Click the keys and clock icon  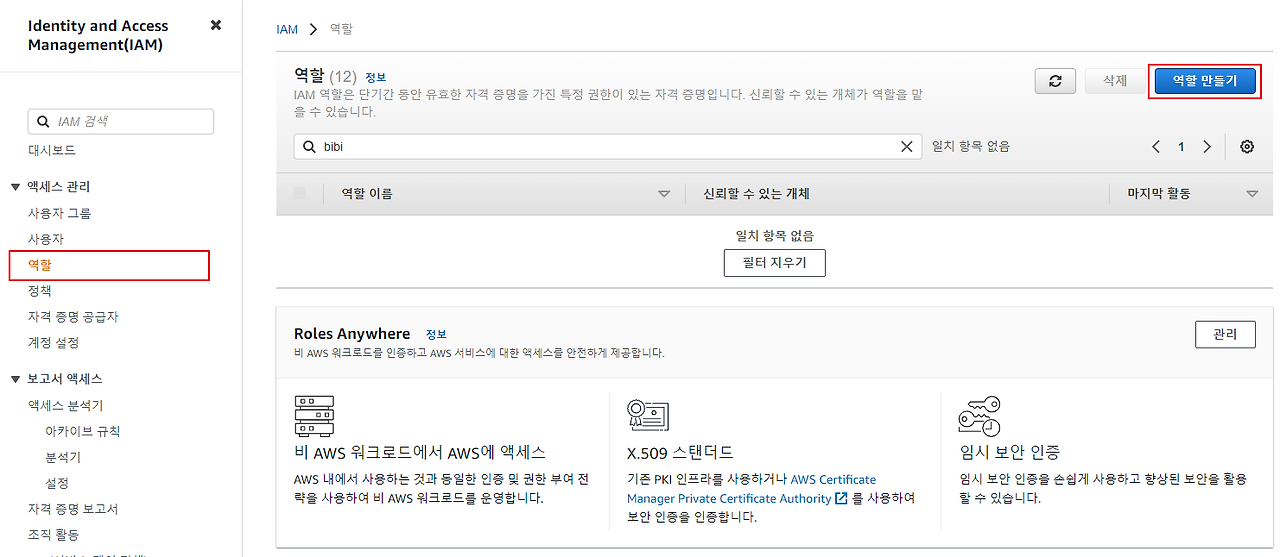pos(979,416)
